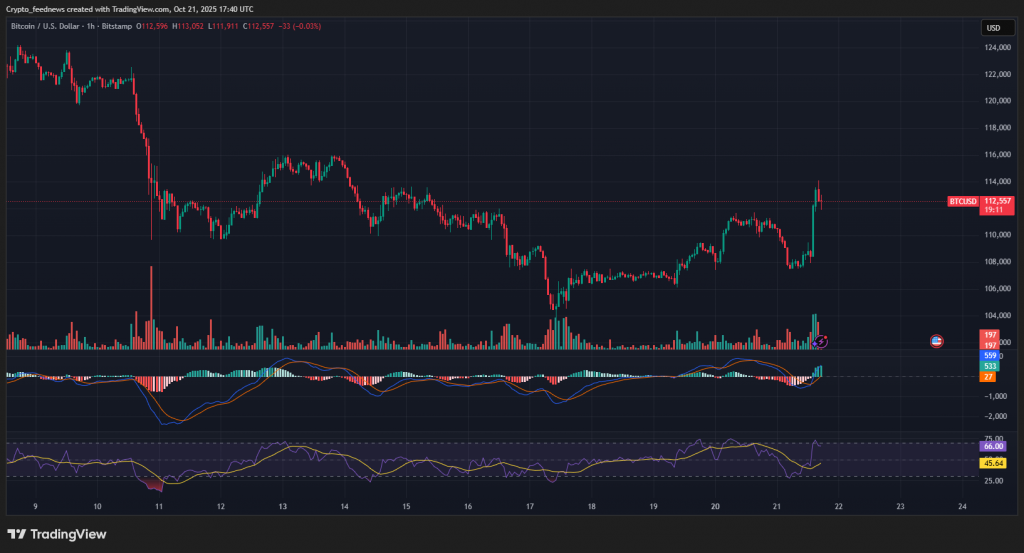Click the 106,000 price axis label
This screenshot has width=1024, height=553.
(998, 289)
